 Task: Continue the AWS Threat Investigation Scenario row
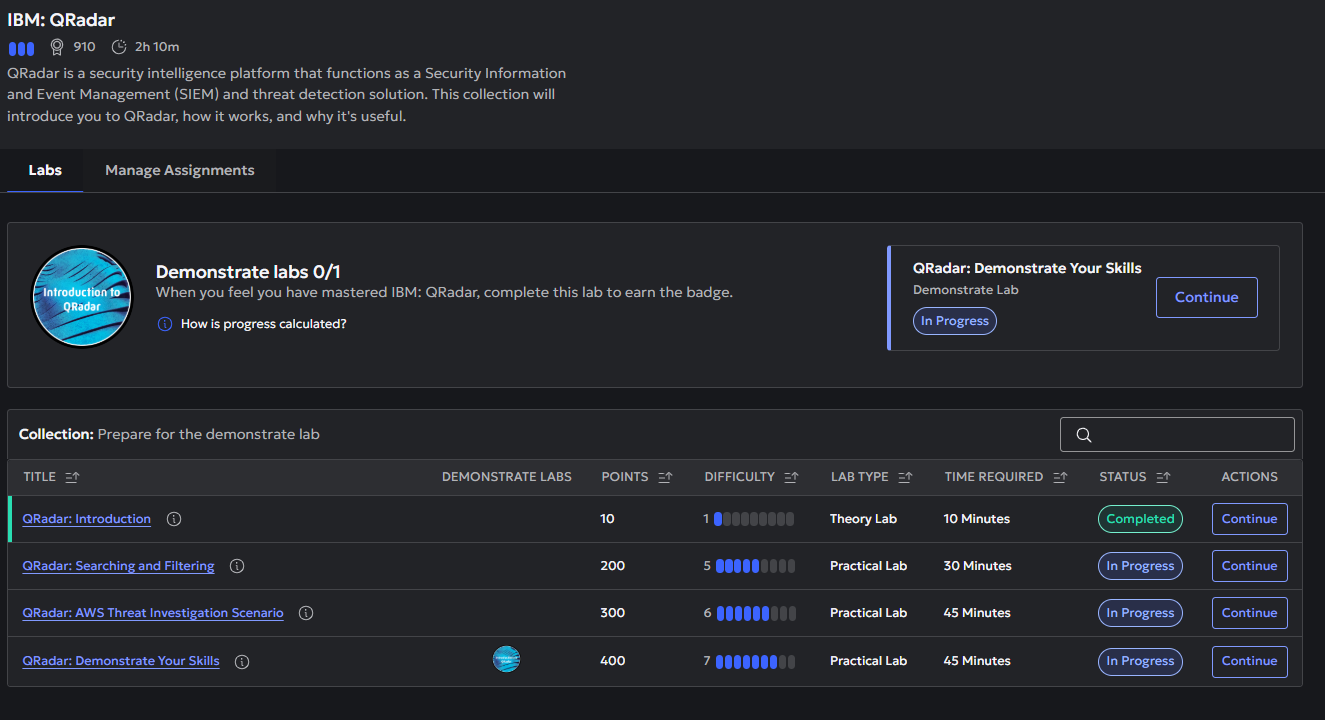[x=1249, y=613]
